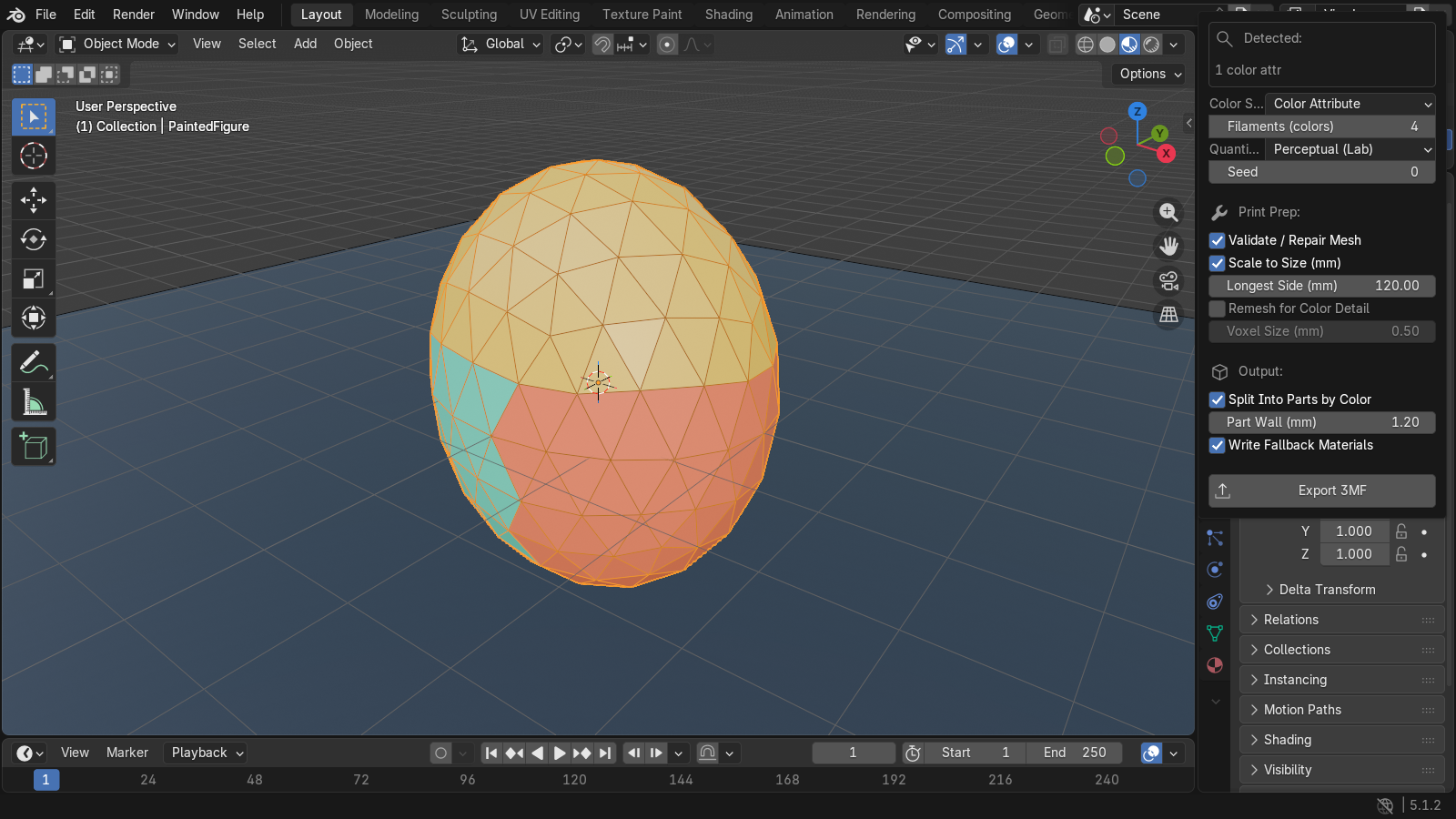Pick the Measure tool
This screenshot has height=819, width=1456.
pyautogui.click(x=34, y=401)
